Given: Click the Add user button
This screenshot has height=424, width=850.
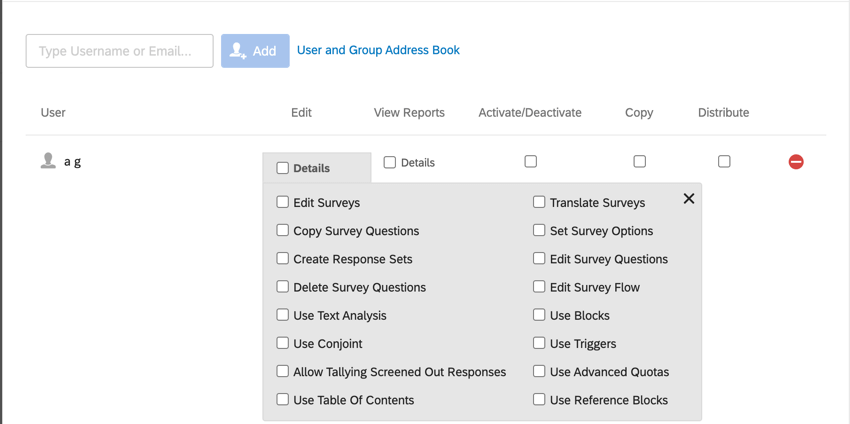Looking at the screenshot, I should 255,51.
